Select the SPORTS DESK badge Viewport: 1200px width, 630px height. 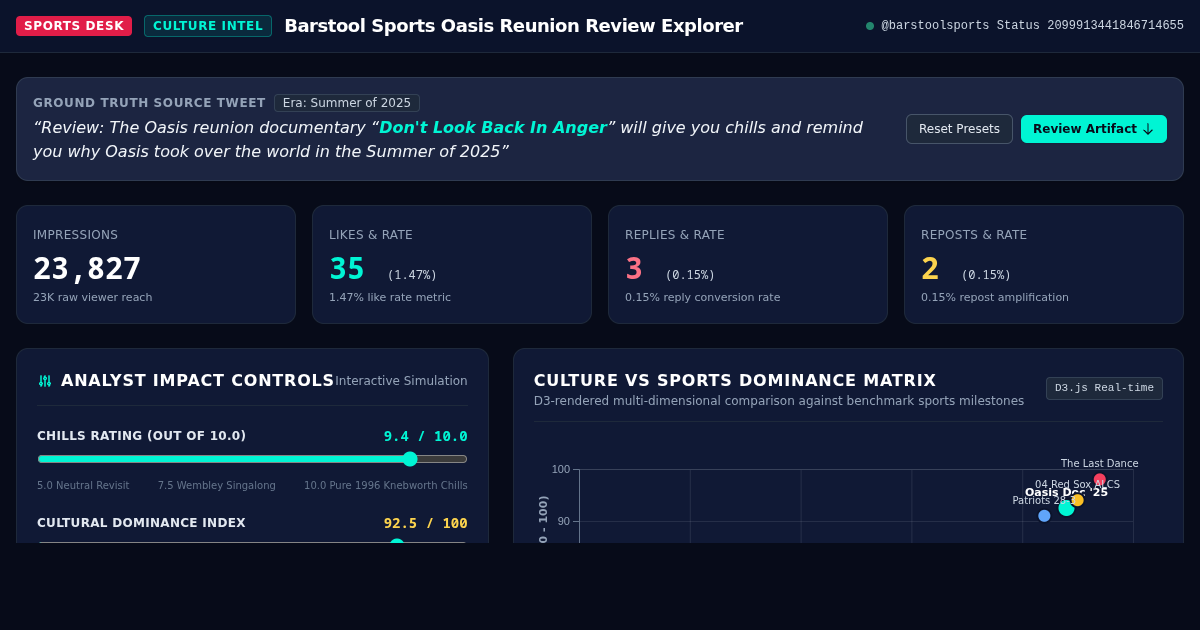coord(74,26)
